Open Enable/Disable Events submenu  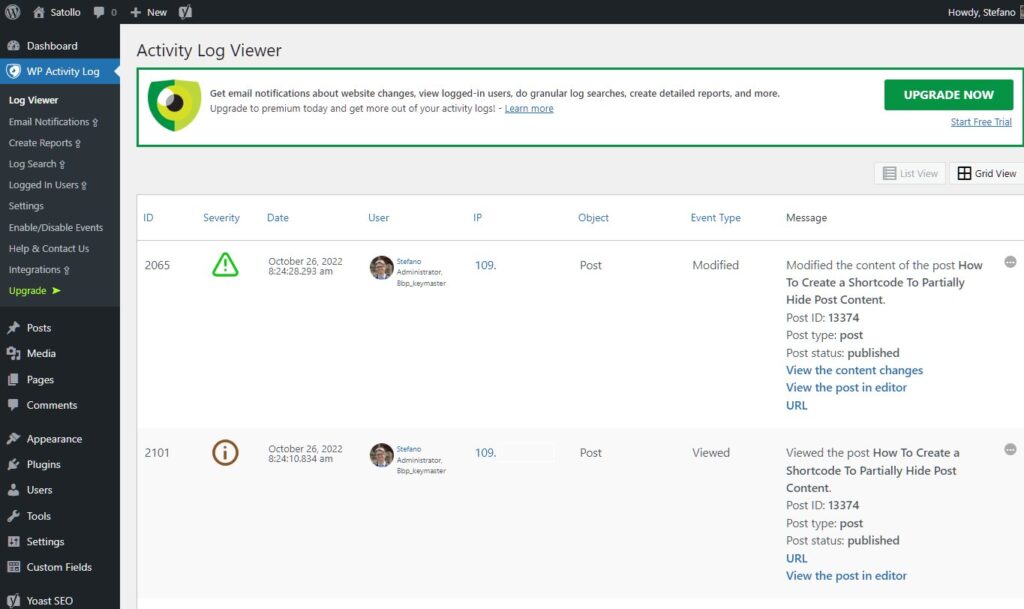(x=56, y=227)
